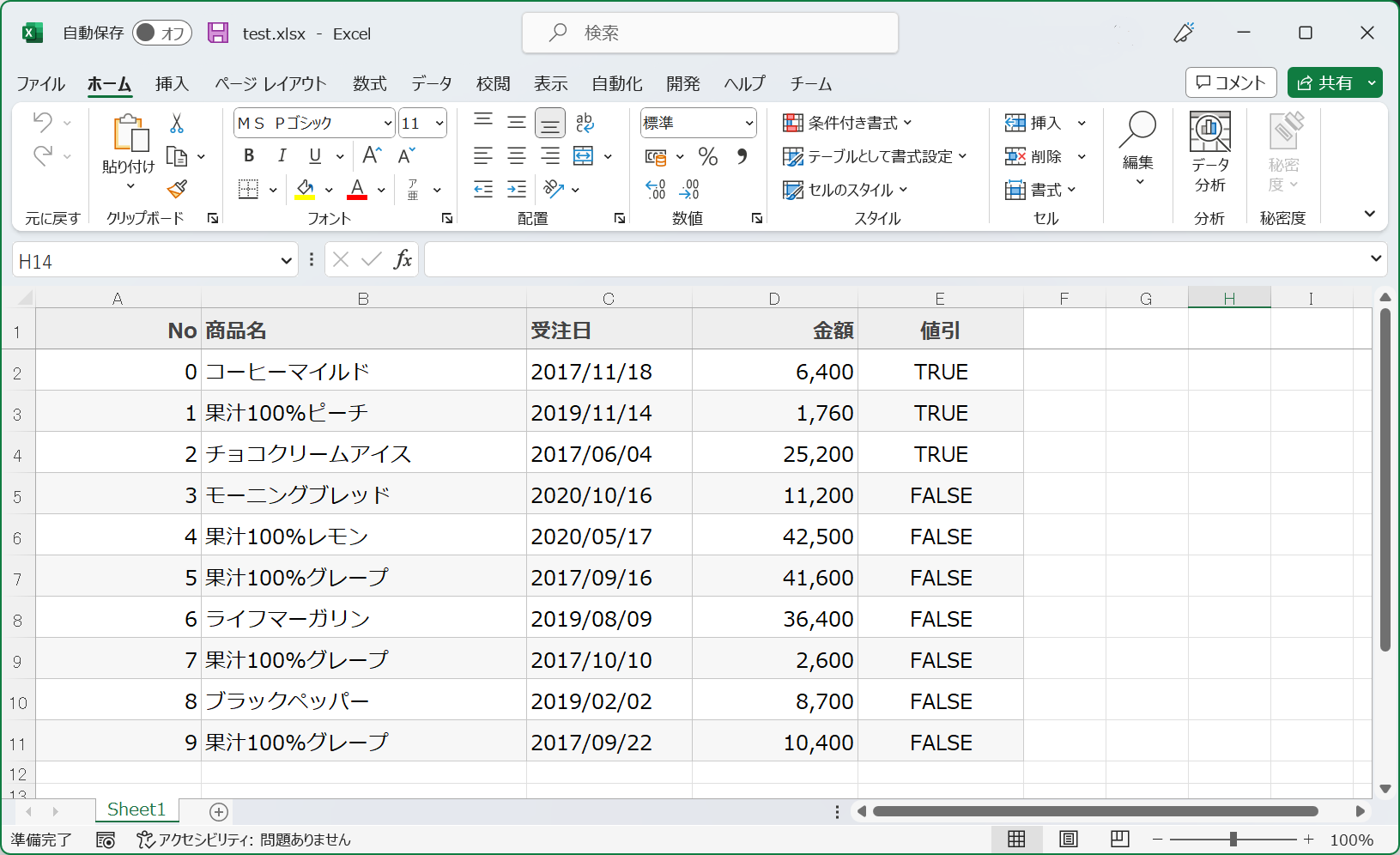Switch to Formulas (数式) tab
The height and width of the screenshot is (855, 1400).
click(369, 83)
